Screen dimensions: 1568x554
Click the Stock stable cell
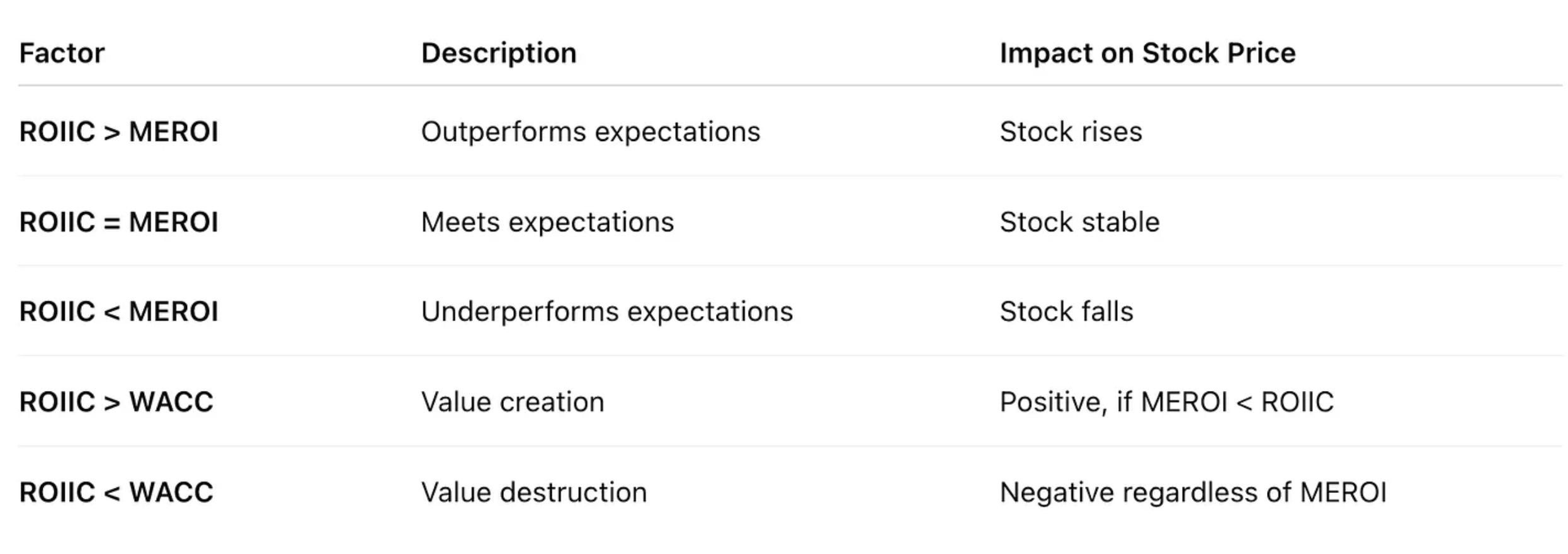point(1079,222)
